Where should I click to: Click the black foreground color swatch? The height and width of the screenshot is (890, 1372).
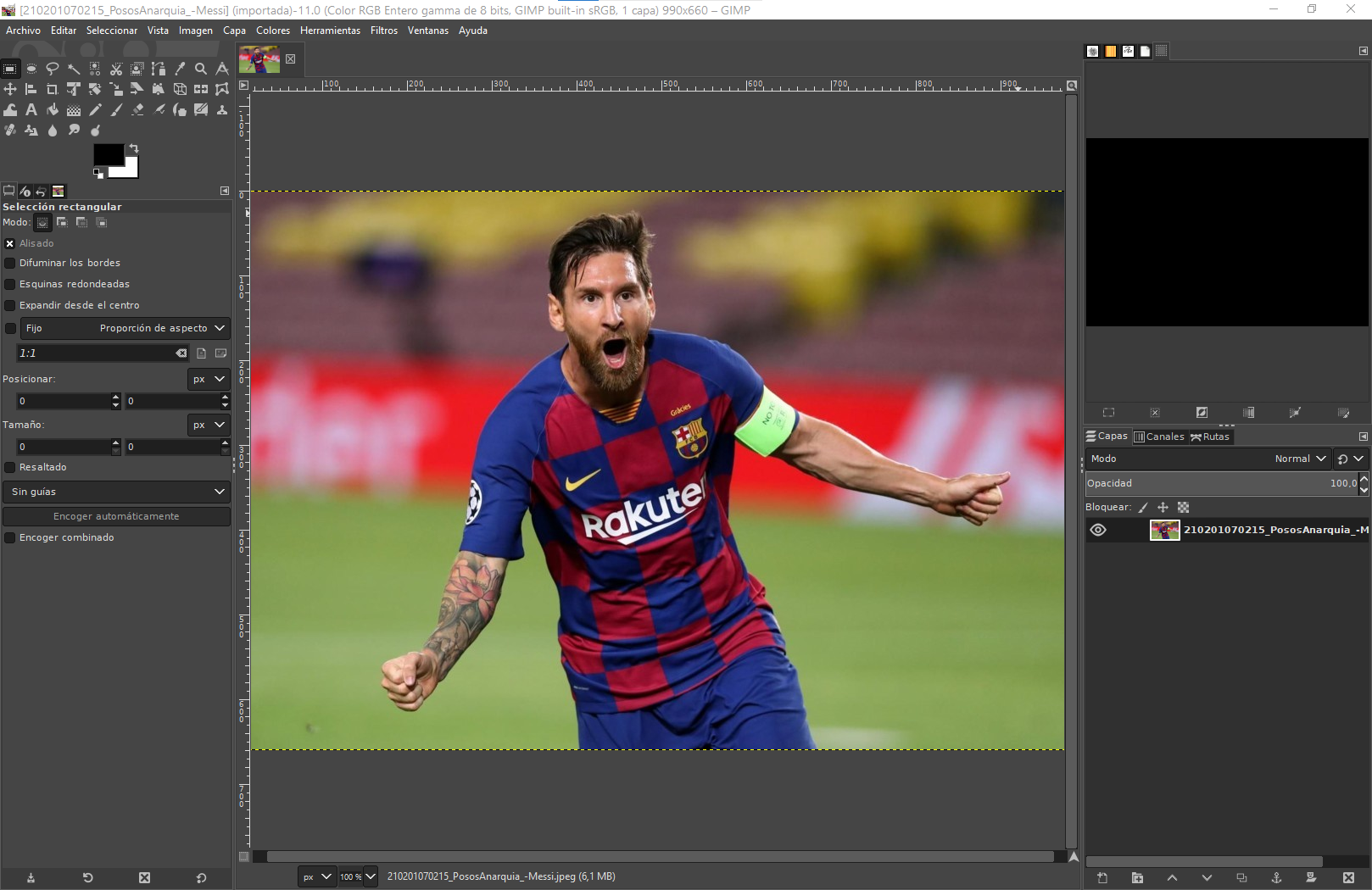(x=107, y=154)
